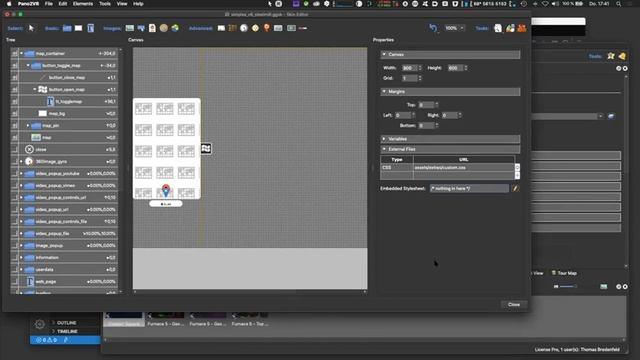Image resolution: width=640 pixels, height=360 pixels.
Task: Adjust thumbnail size slider in main window
Action: point(567,287)
